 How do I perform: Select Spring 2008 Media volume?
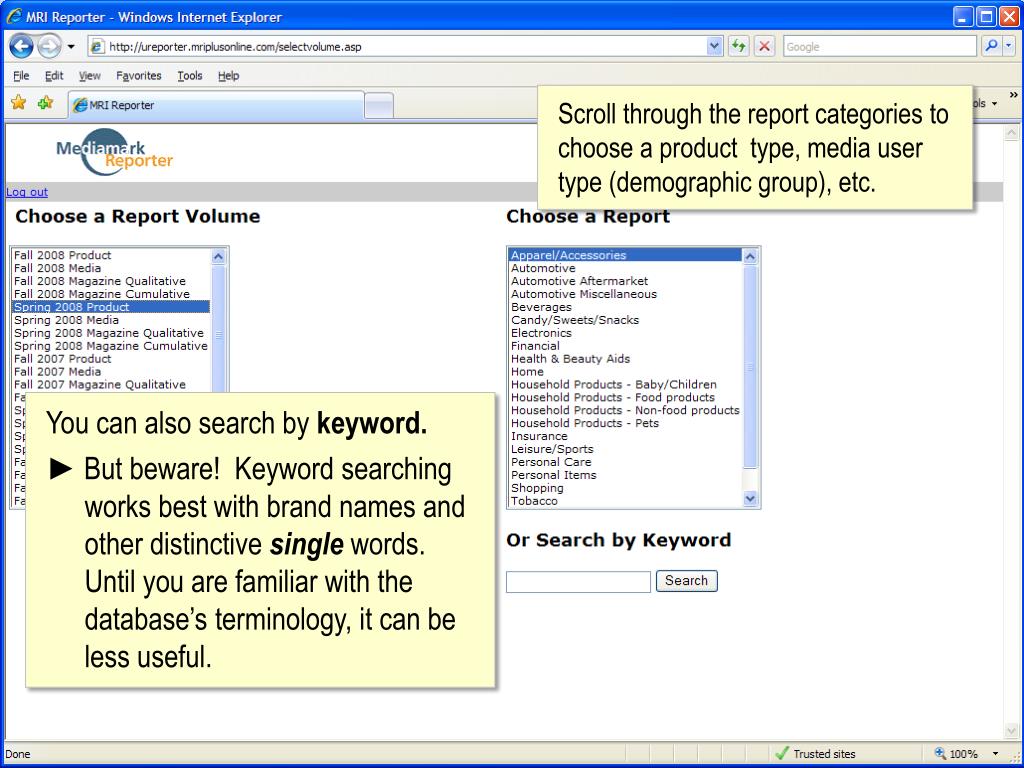coord(110,320)
